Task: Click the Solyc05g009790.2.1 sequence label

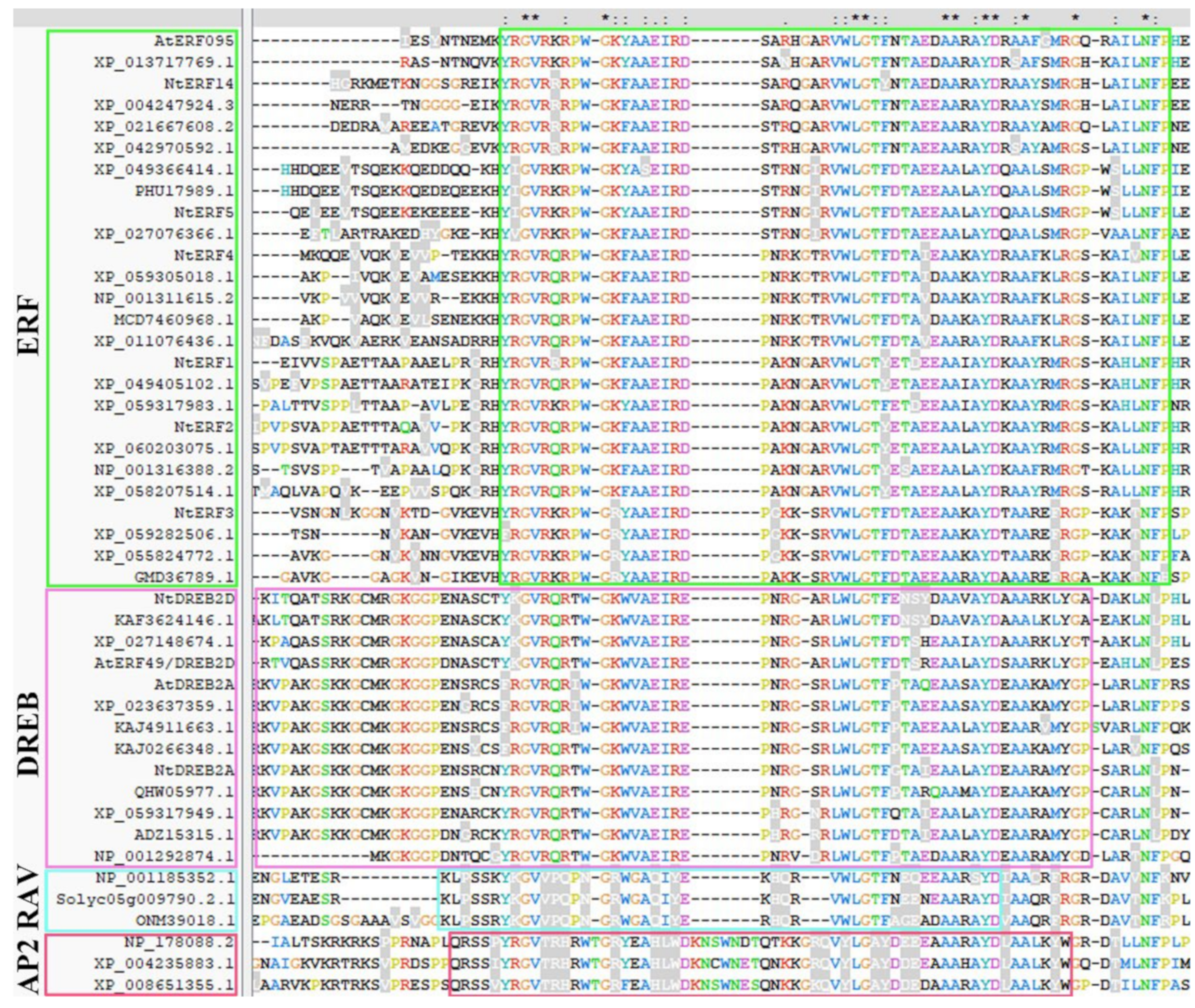Action: point(145,899)
